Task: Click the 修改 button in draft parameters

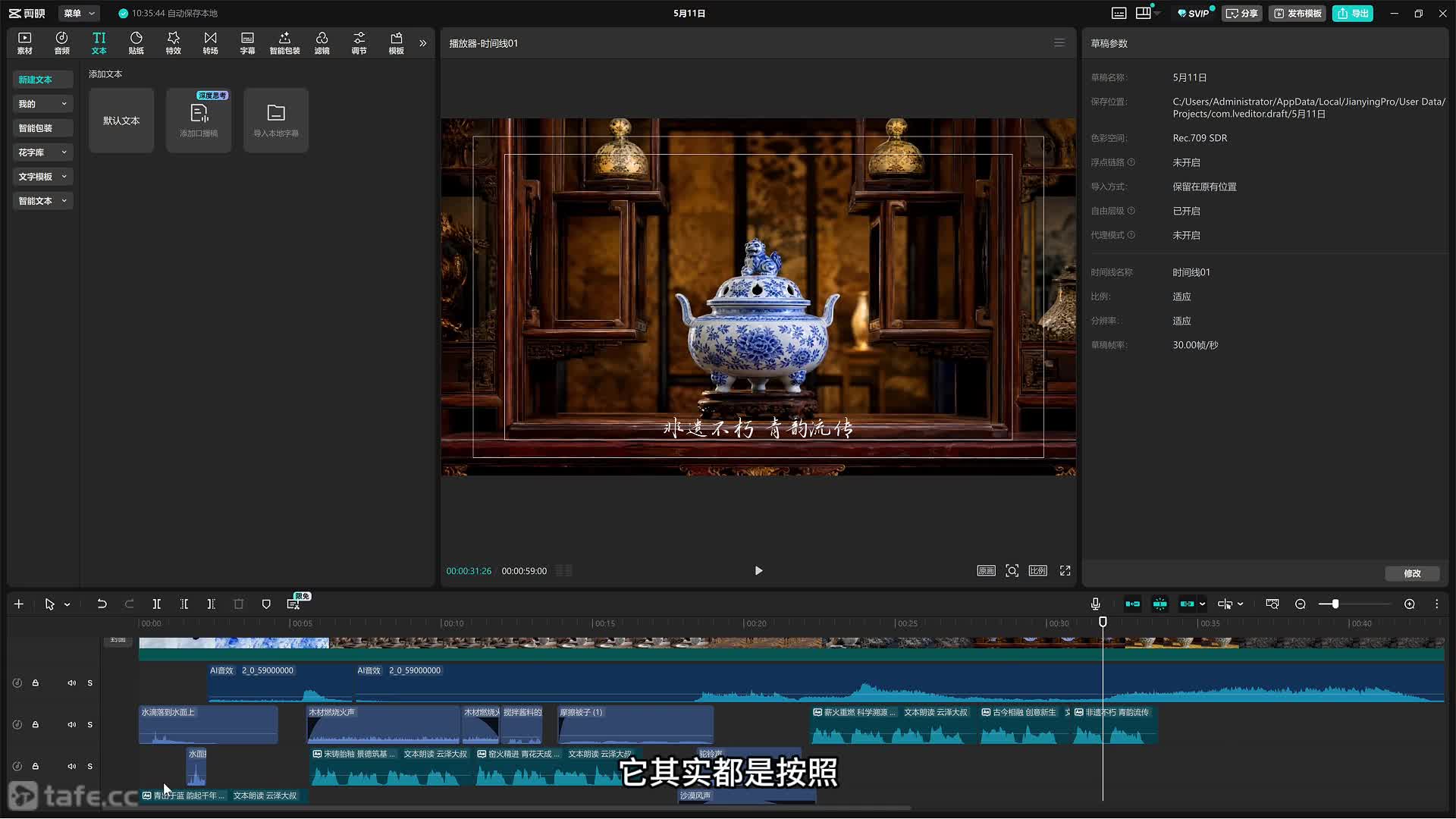Action: (x=1412, y=573)
